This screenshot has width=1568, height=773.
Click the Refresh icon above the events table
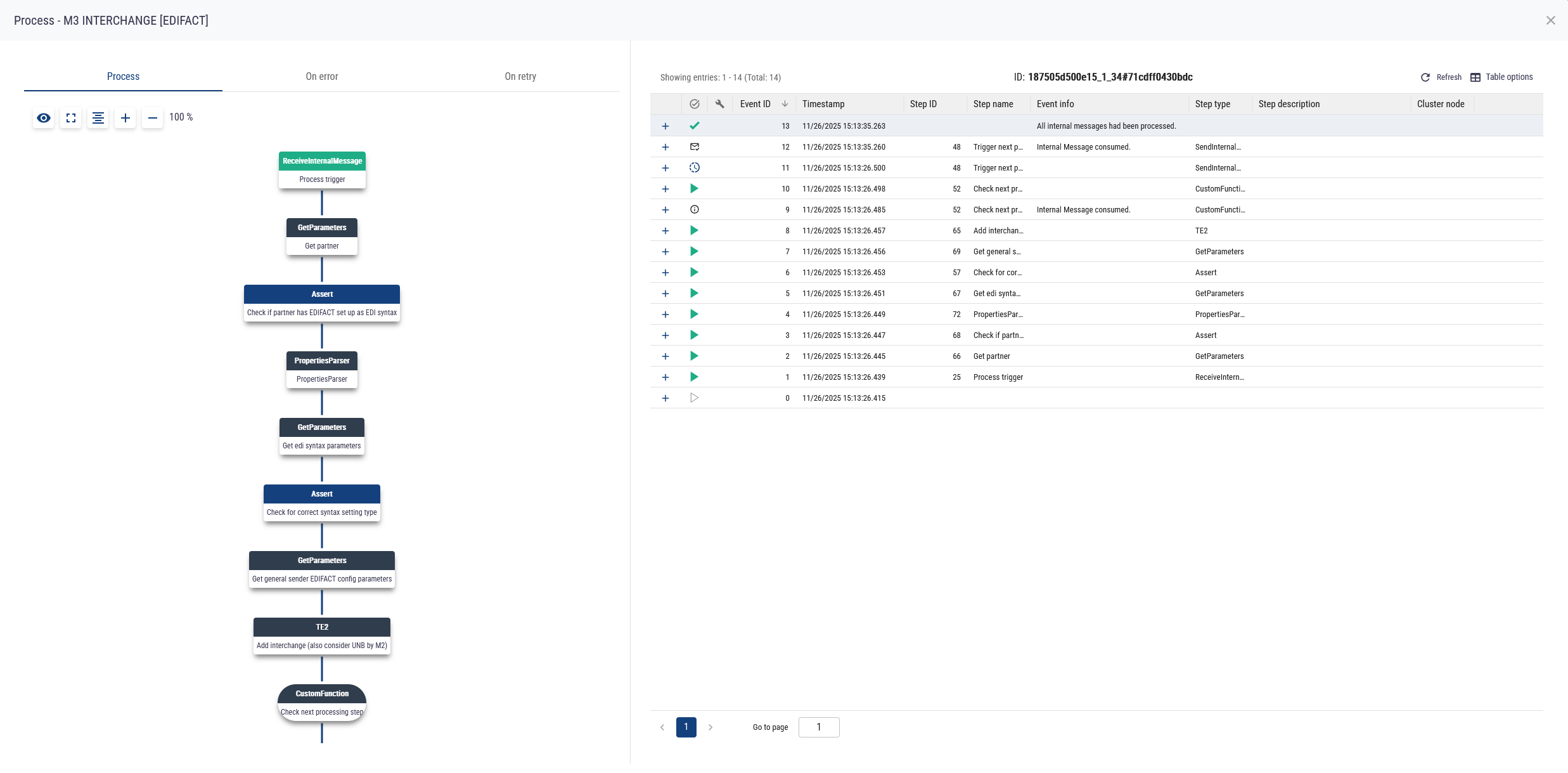coord(1425,77)
